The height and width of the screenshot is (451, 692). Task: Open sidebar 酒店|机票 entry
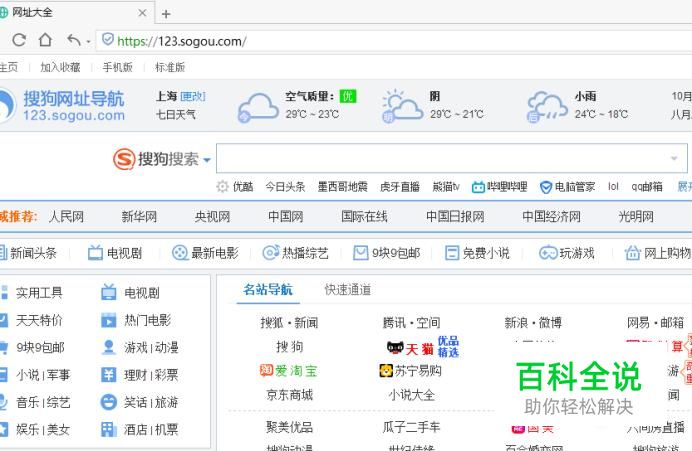139,429
